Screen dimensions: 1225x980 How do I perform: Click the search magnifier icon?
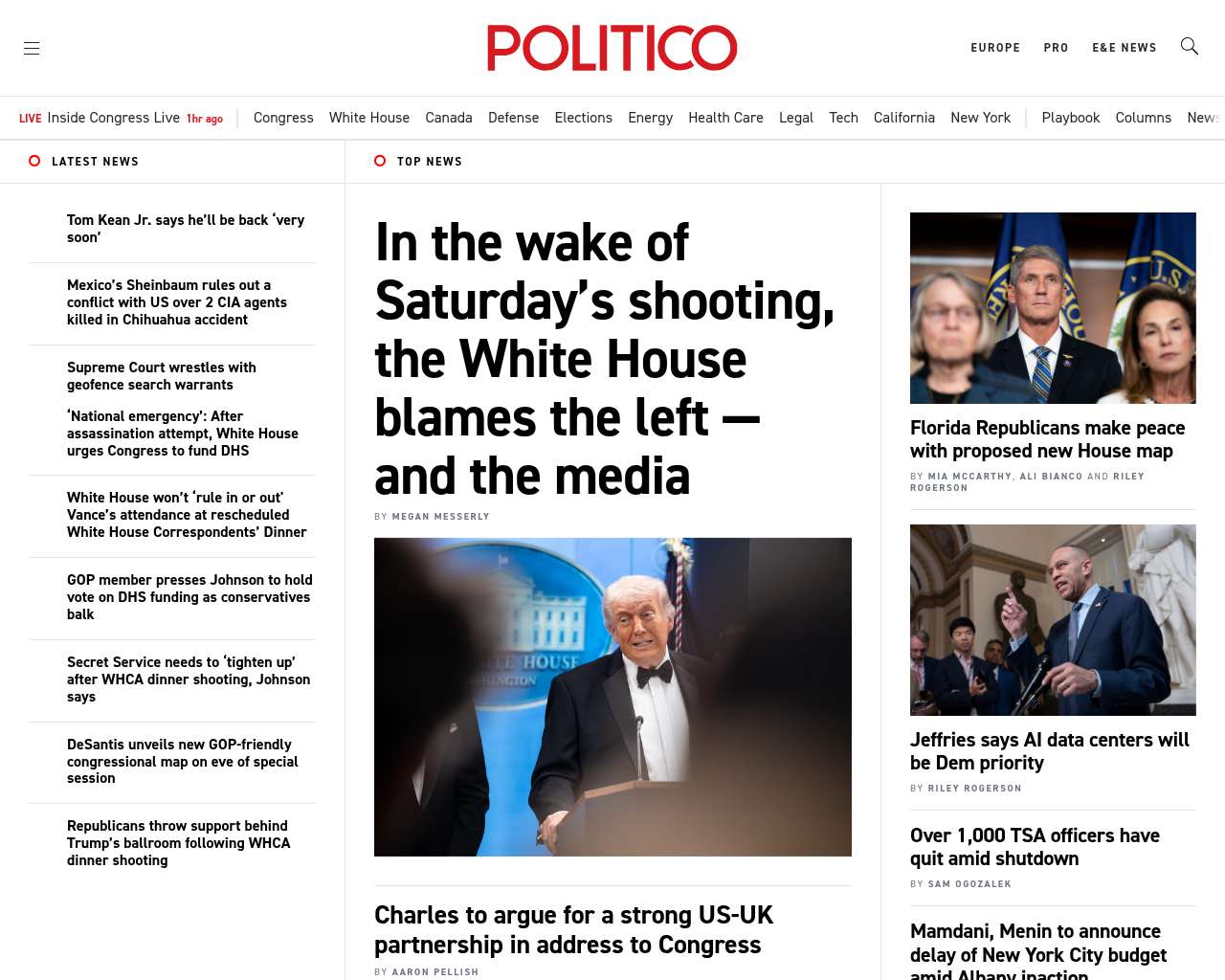point(1189,46)
